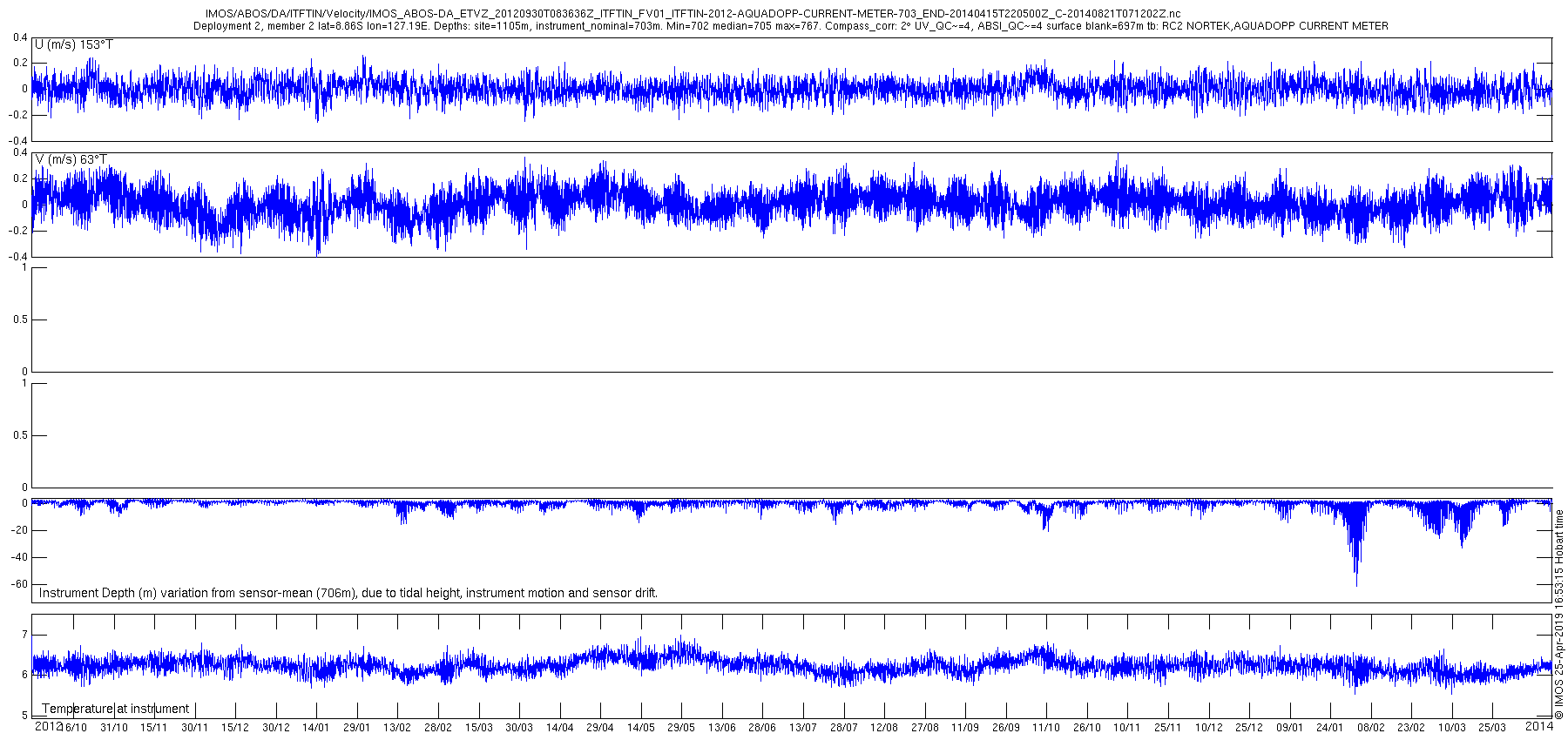Click the '11/09' date tick label
The image size is (1568, 740).
pyautogui.click(x=965, y=728)
